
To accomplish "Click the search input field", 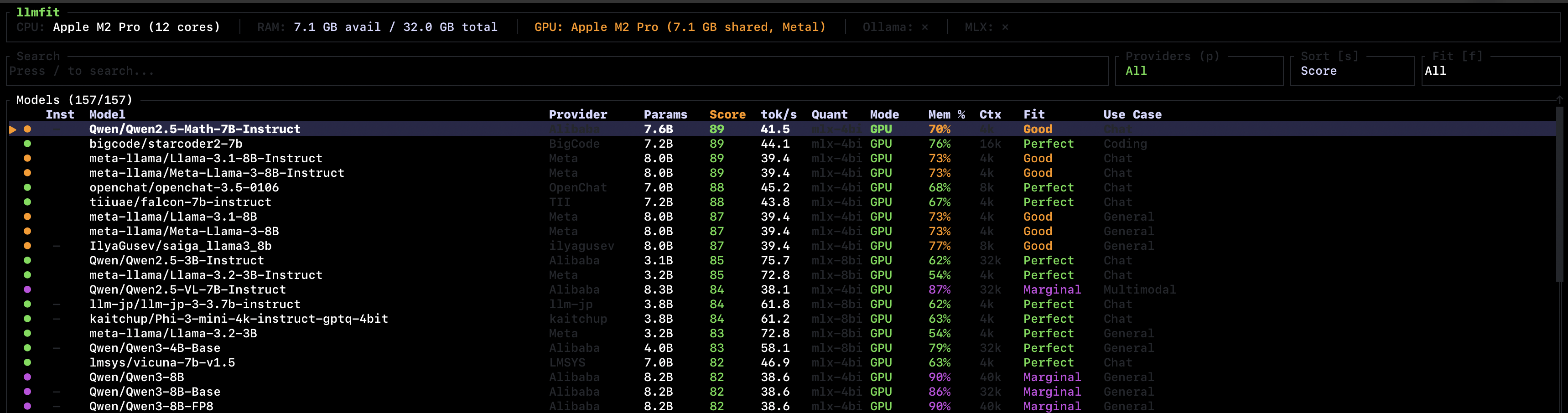I will coord(548,71).
